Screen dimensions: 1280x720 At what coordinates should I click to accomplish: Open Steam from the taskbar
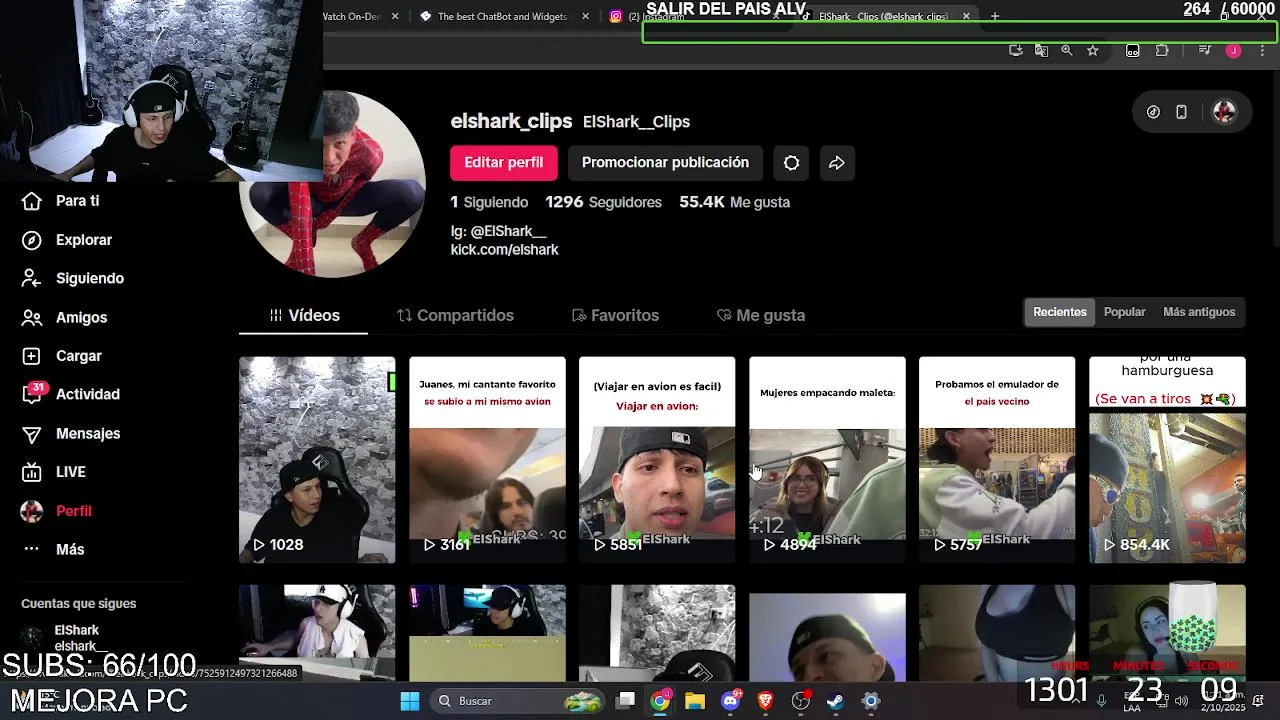[835, 701]
